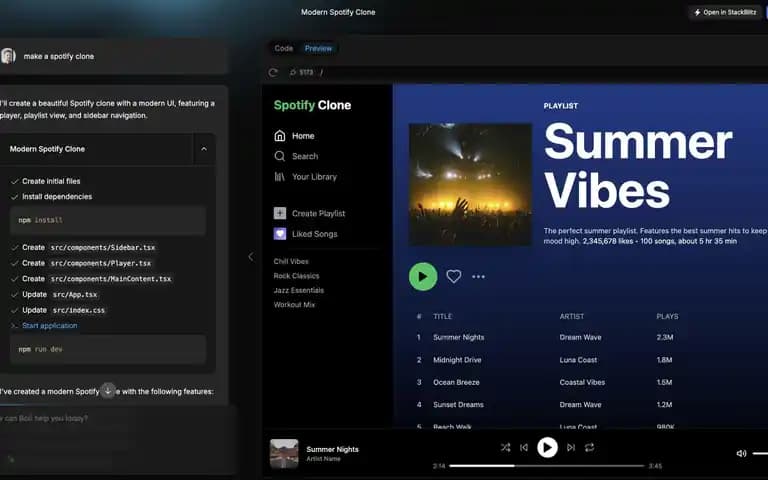Seek within the song progress bar

point(547,466)
